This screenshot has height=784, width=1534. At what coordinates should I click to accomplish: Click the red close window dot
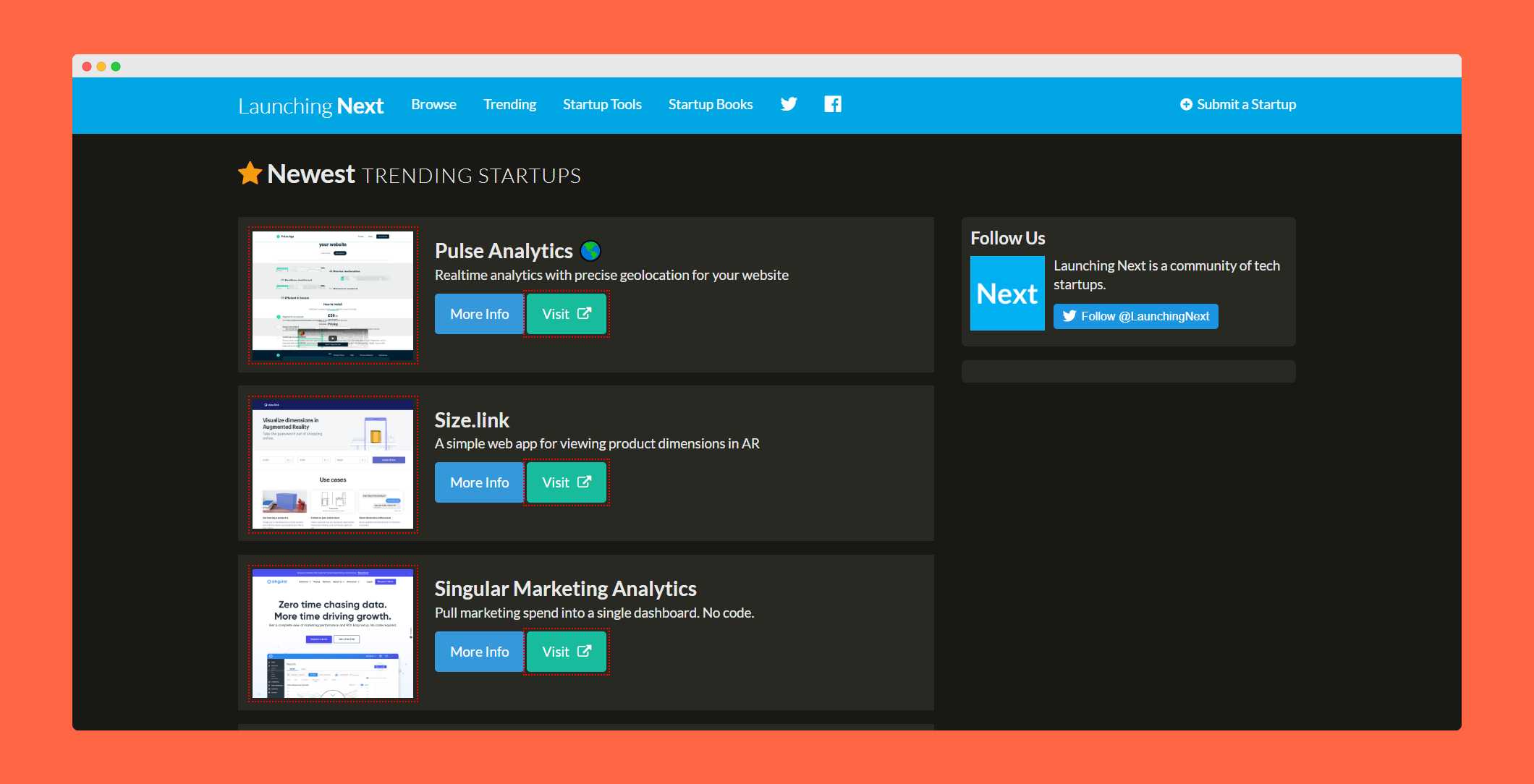87,67
